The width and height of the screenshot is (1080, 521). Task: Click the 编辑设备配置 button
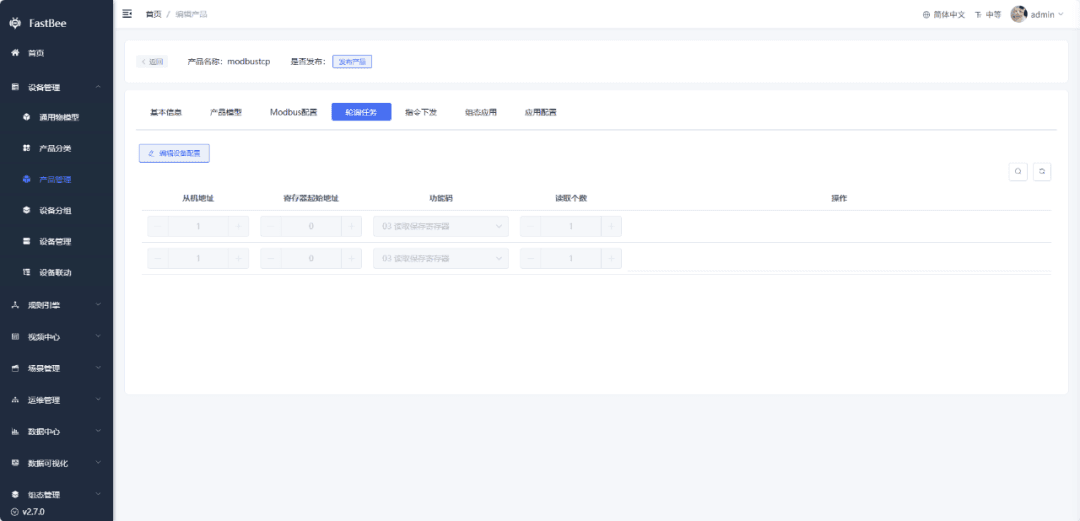[x=174, y=154]
